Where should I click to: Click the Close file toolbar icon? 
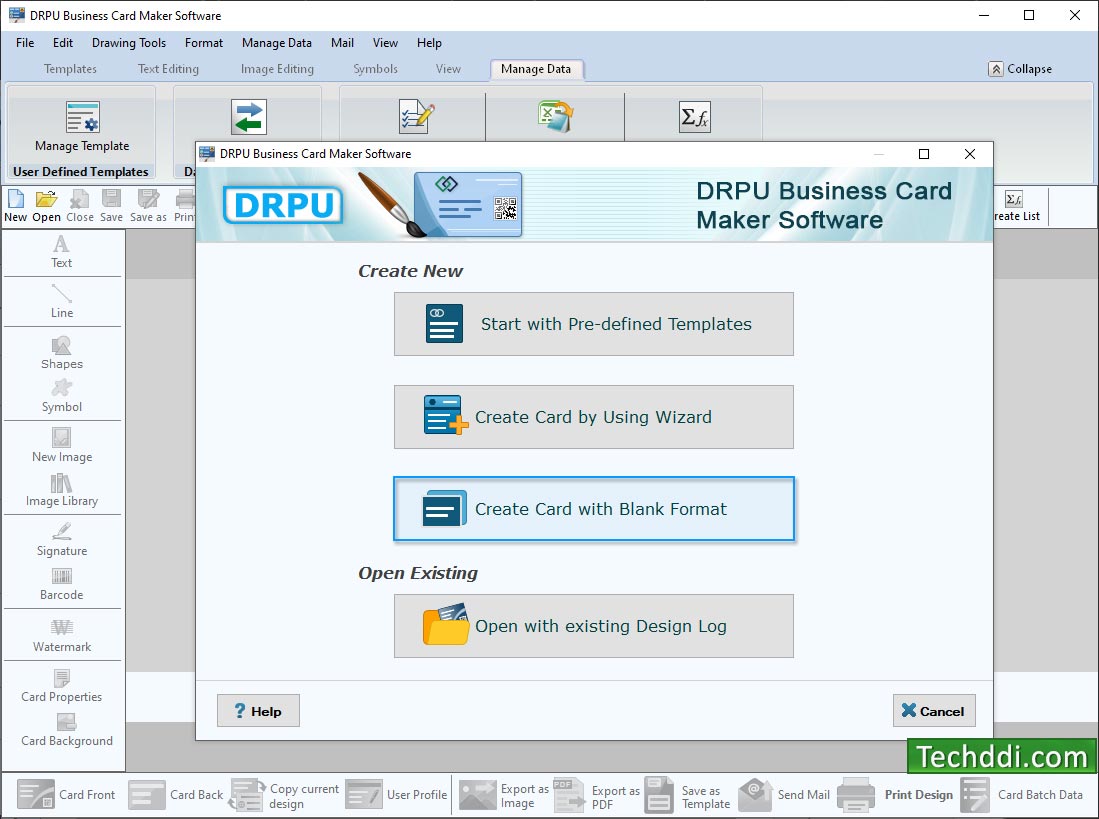[x=80, y=206]
